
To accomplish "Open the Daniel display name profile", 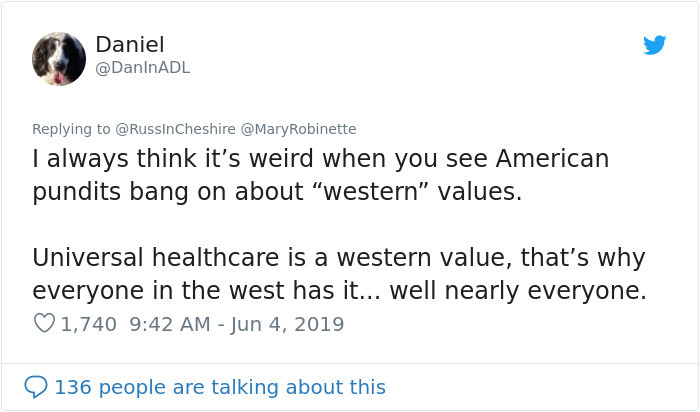I will [x=130, y=45].
